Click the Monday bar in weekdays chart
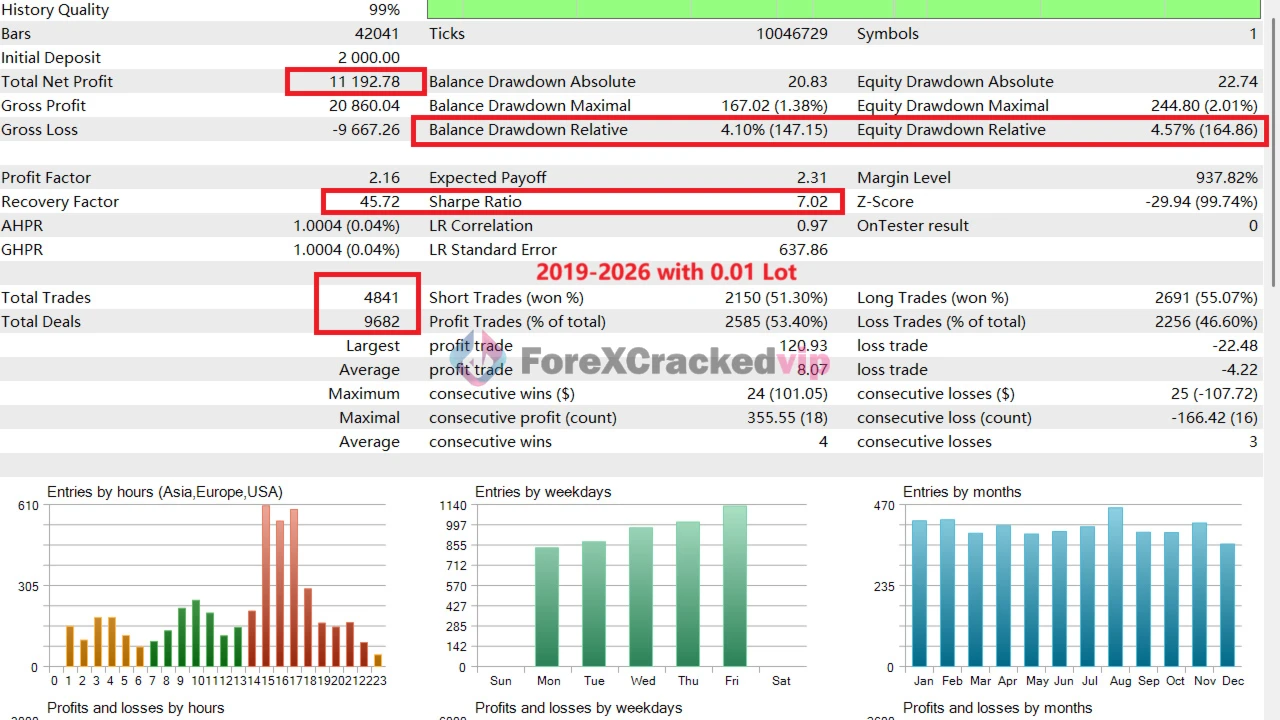Viewport: 1280px width, 720px height. tap(547, 606)
